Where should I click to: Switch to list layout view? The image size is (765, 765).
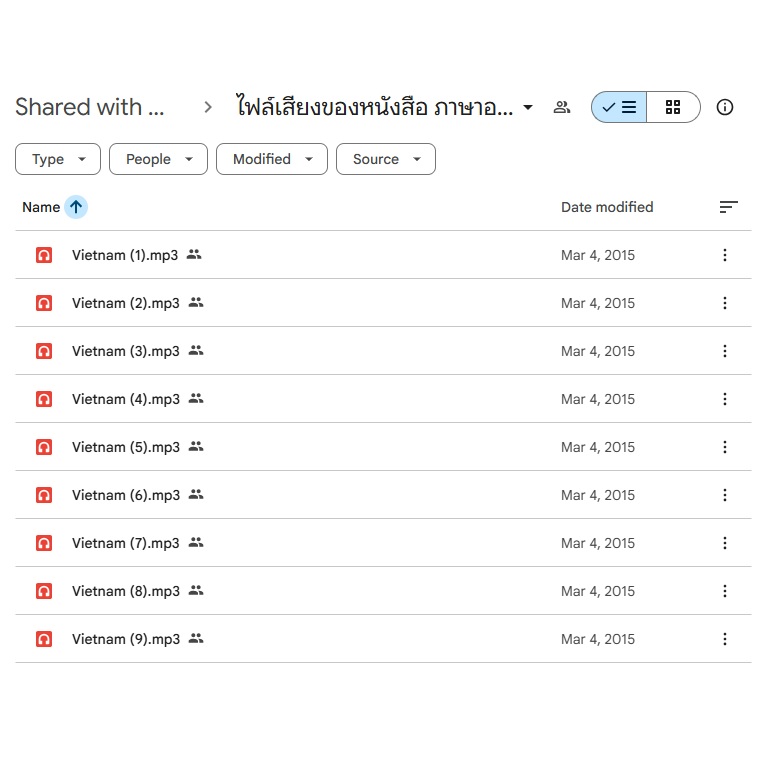tap(620, 107)
